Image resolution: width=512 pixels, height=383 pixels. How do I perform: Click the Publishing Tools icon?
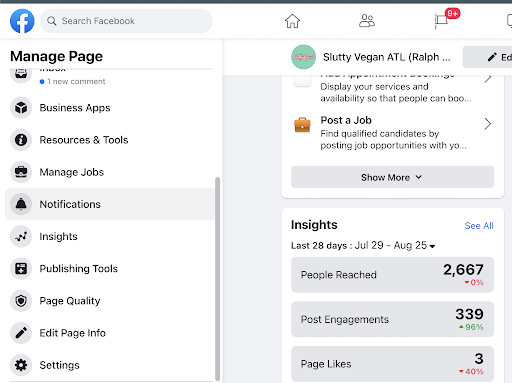tap(21, 268)
